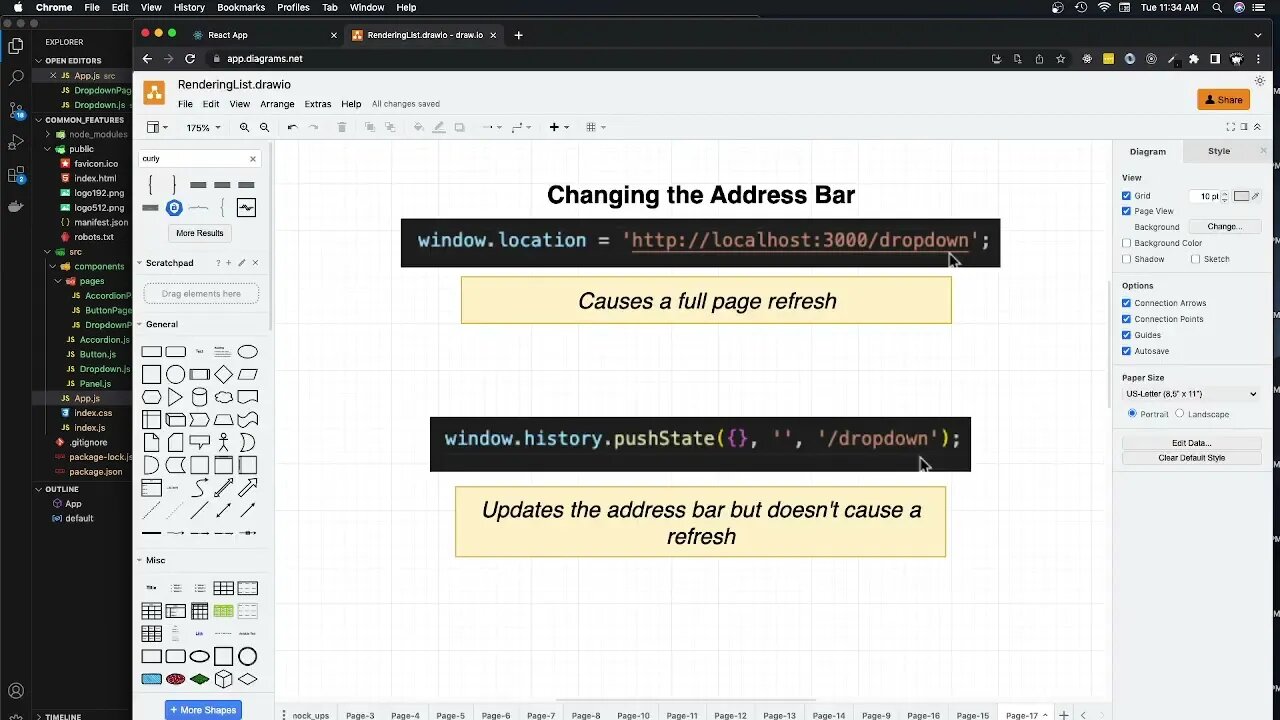Open VS Code Explorer files icon
Image resolution: width=1280 pixels, height=720 pixels.
(16, 45)
